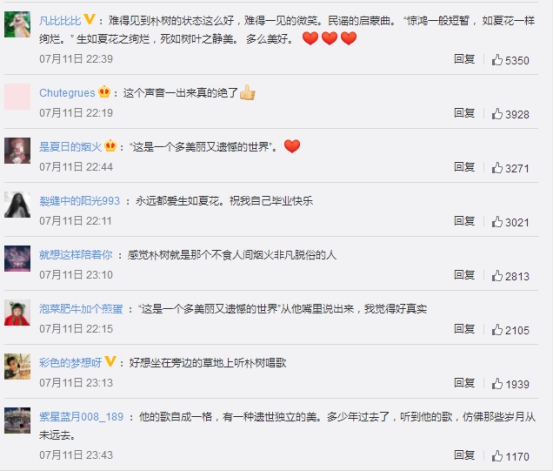Like Chutegrues' comment with 3928 likes

[x=497, y=114]
